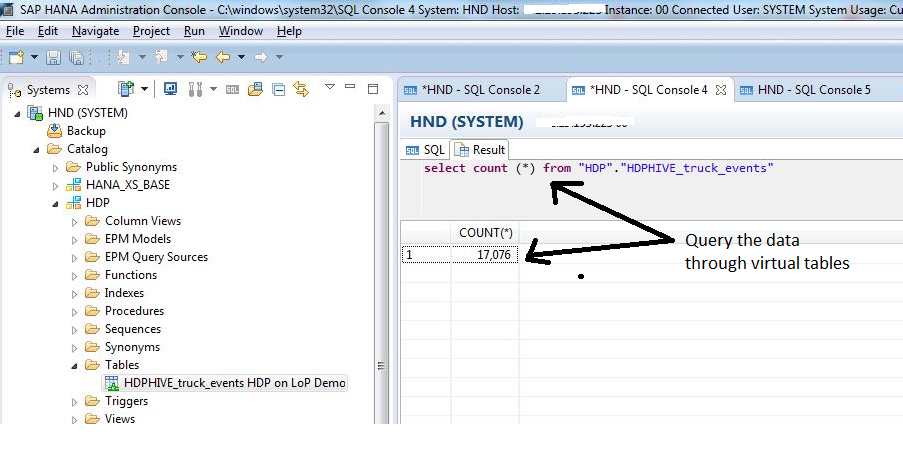Click the 17,076 result cell
Viewport: 903px width, 454px height.
pyautogui.click(x=485, y=255)
